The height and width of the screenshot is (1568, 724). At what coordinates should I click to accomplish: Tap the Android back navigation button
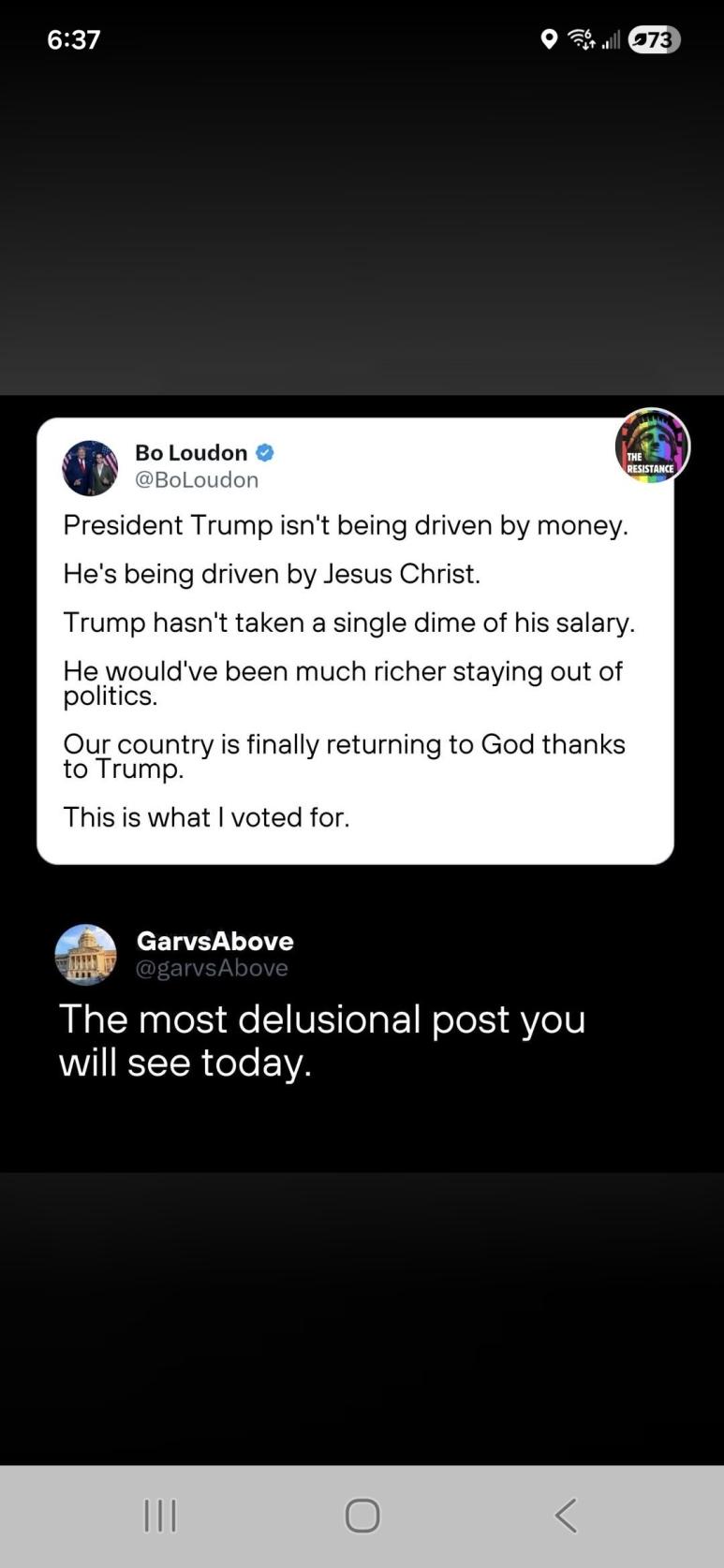click(565, 1515)
